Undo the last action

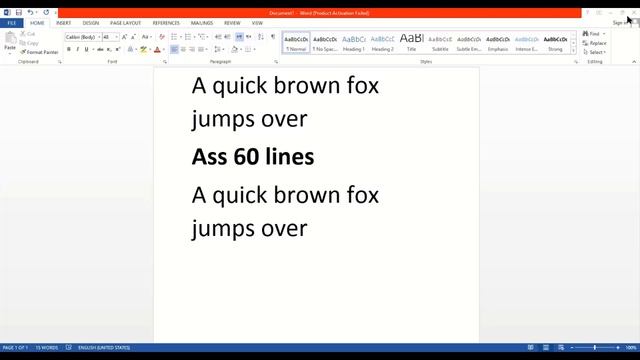(x=30, y=13)
